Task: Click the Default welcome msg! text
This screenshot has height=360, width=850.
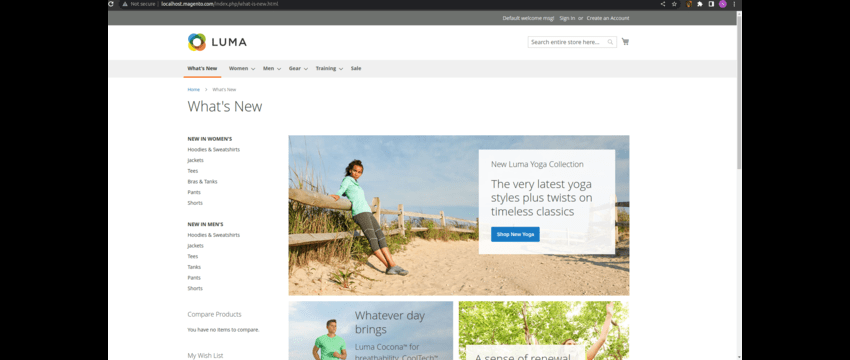Action: tap(528, 18)
